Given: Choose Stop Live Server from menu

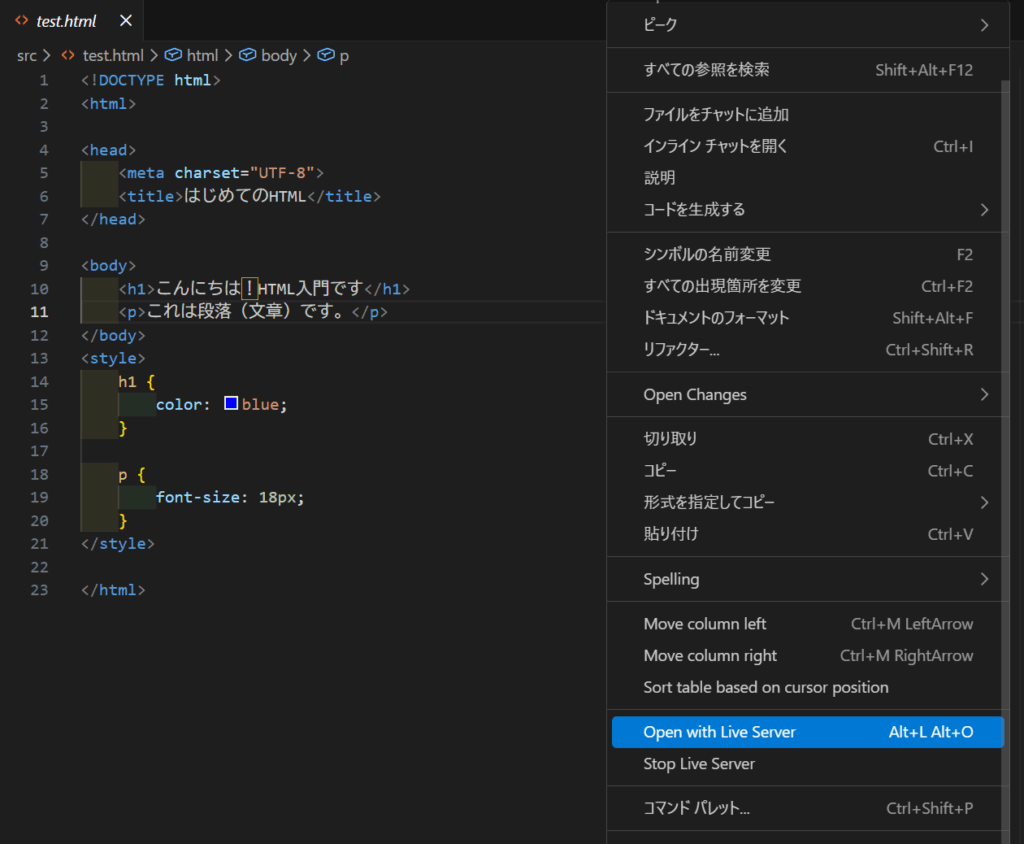Looking at the screenshot, I should pyautogui.click(x=699, y=764).
